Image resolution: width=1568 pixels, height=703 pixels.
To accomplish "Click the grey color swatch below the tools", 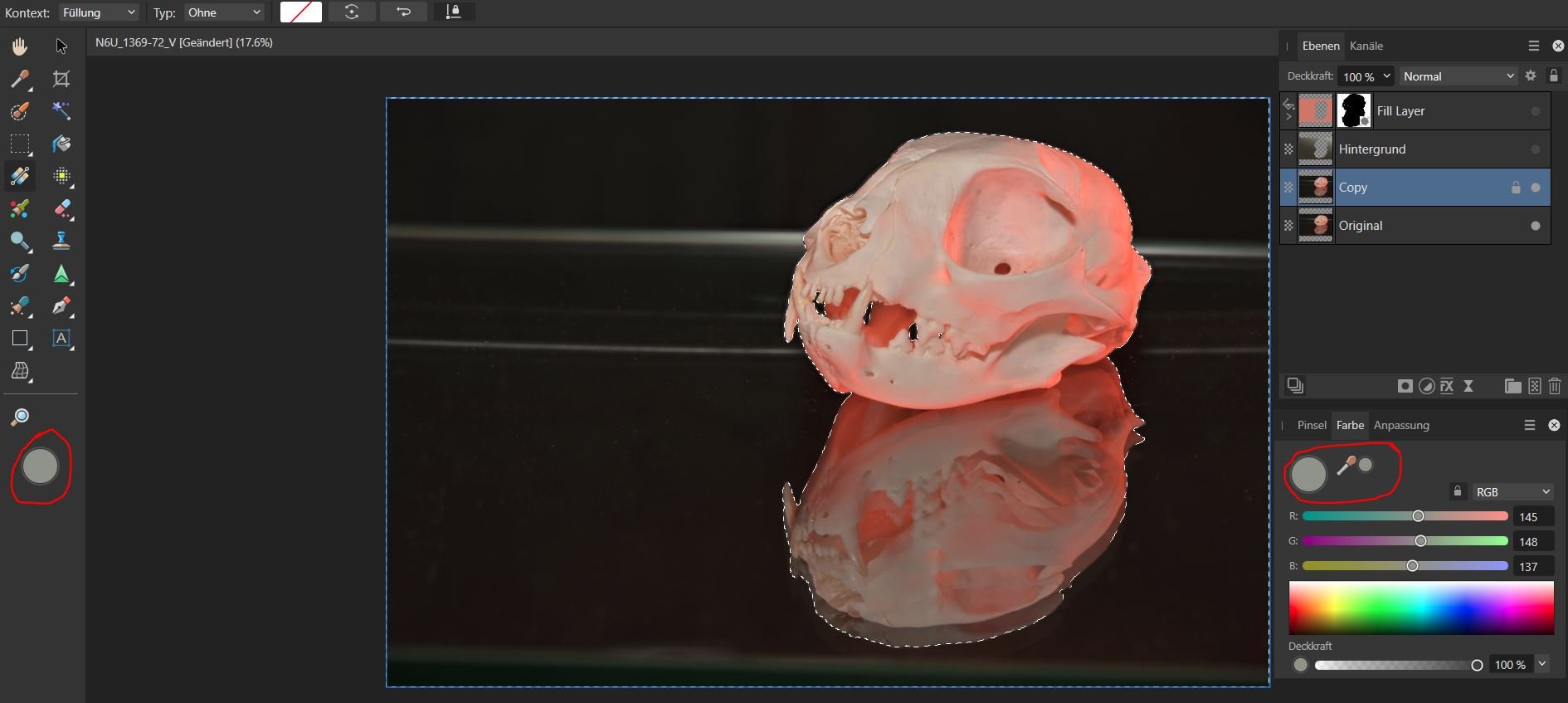I will (40, 466).
